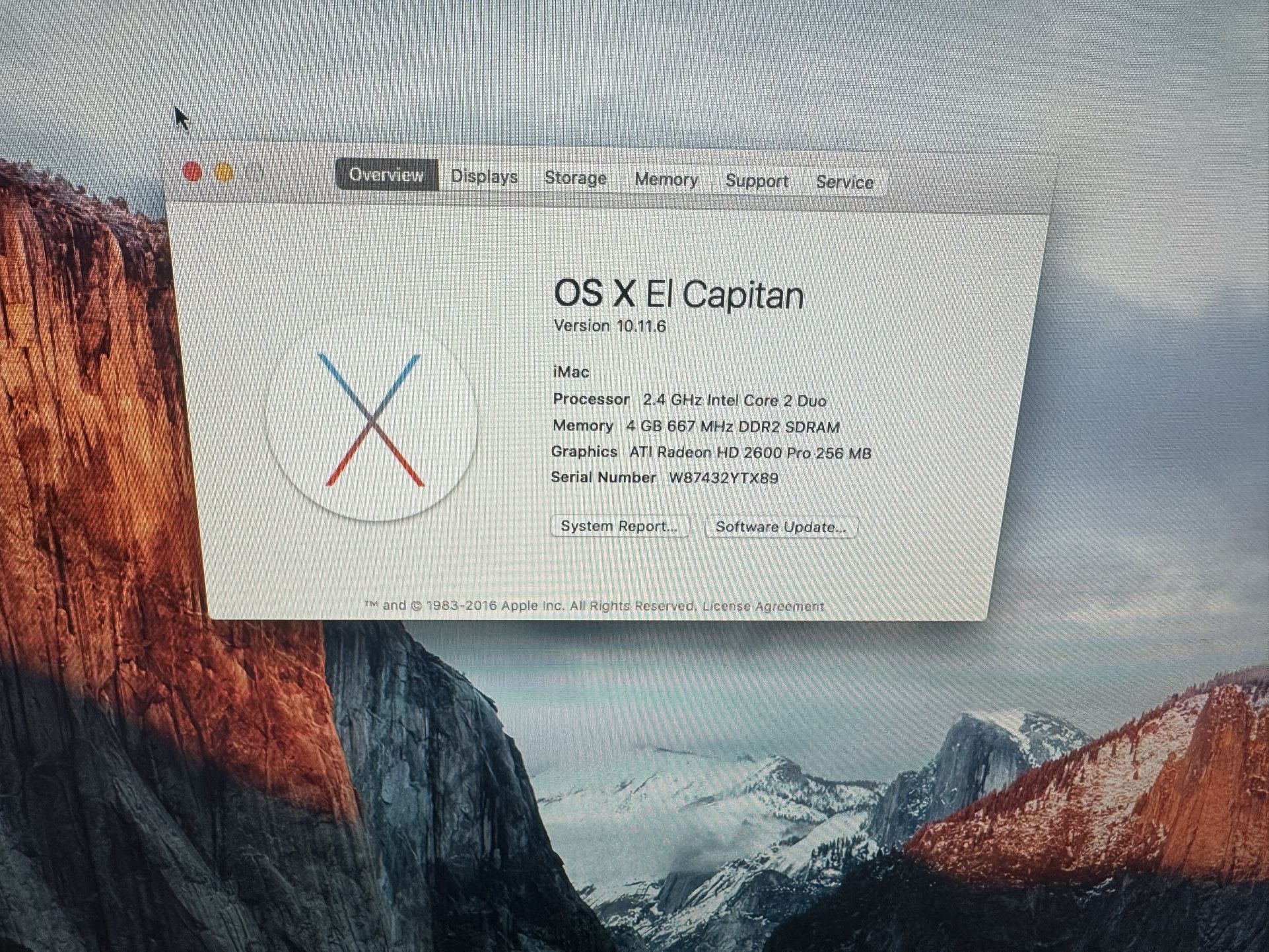The width and height of the screenshot is (1269, 952).
Task: Open the Support tab
Action: [757, 181]
